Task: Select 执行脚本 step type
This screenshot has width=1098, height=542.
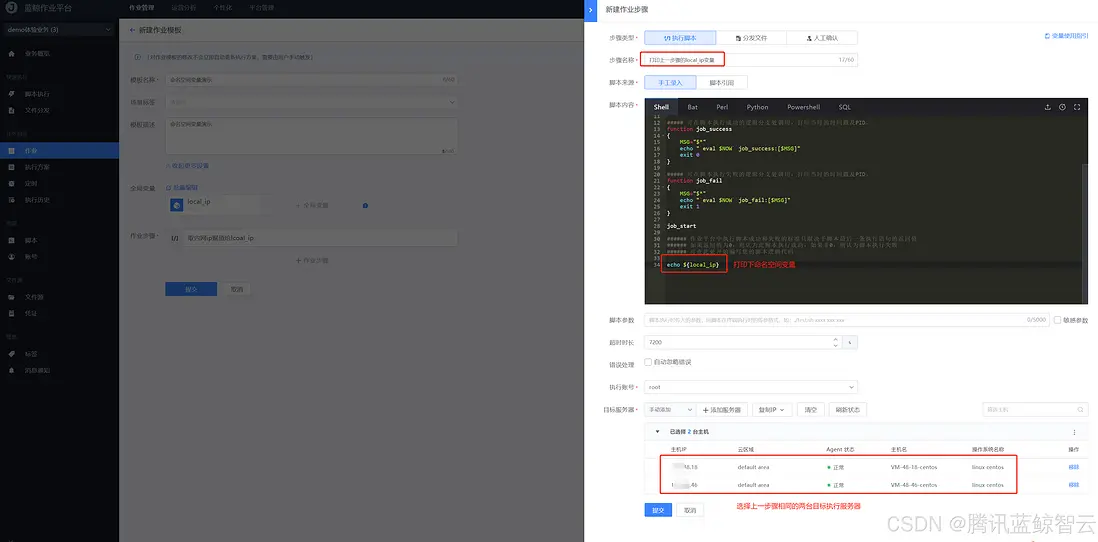Action: pos(680,38)
